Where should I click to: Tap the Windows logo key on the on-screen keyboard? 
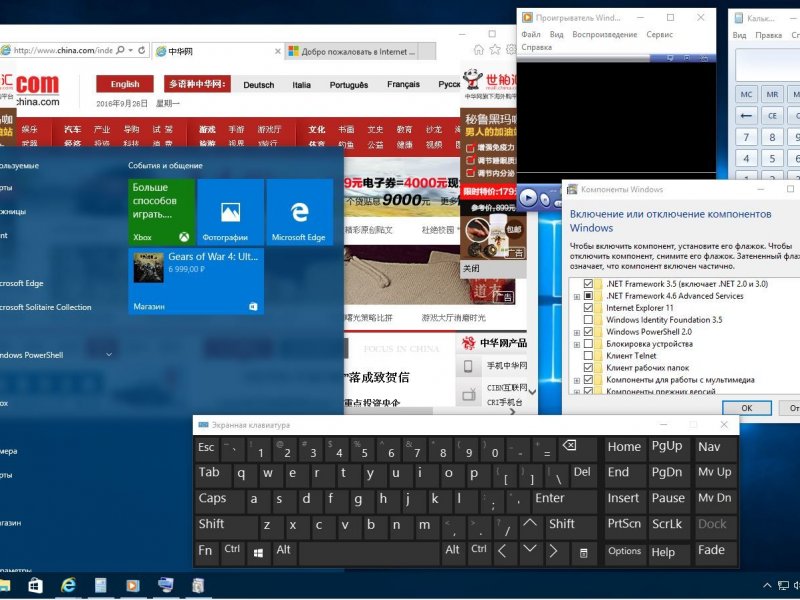tap(258, 552)
